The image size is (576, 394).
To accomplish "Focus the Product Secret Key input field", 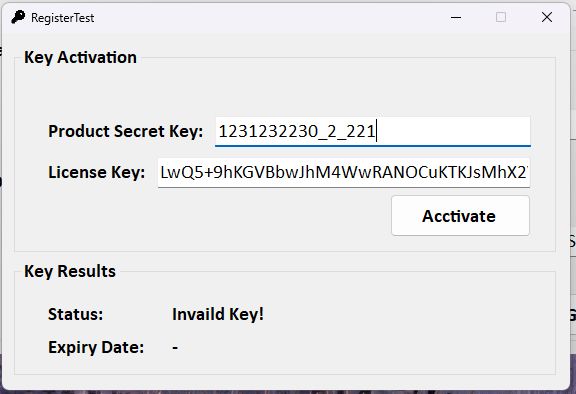I will pos(372,131).
